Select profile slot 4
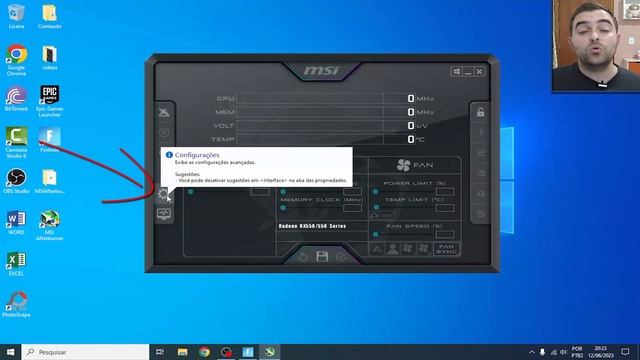 coord(480,194)
